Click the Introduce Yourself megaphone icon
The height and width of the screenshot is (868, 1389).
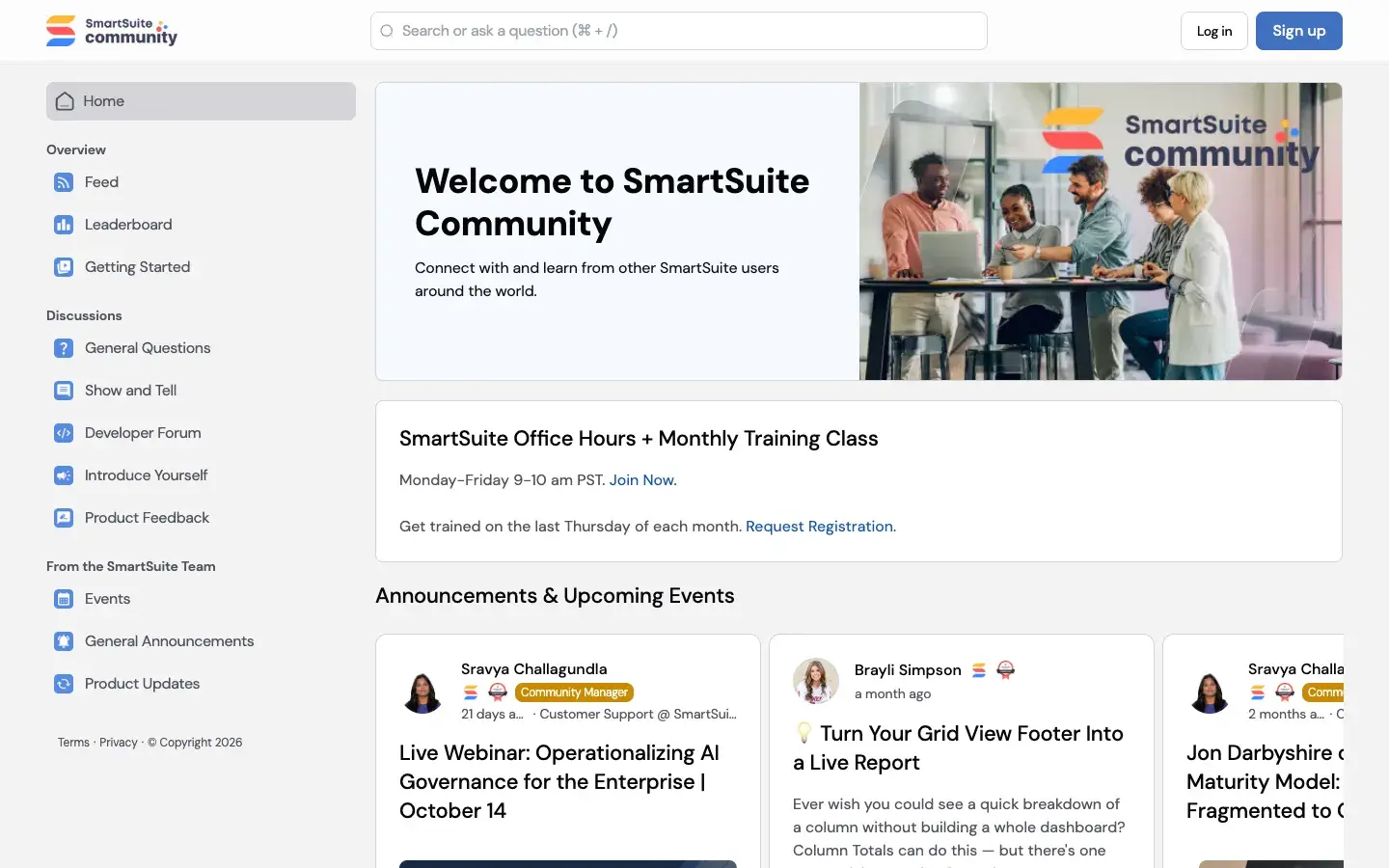64,475
